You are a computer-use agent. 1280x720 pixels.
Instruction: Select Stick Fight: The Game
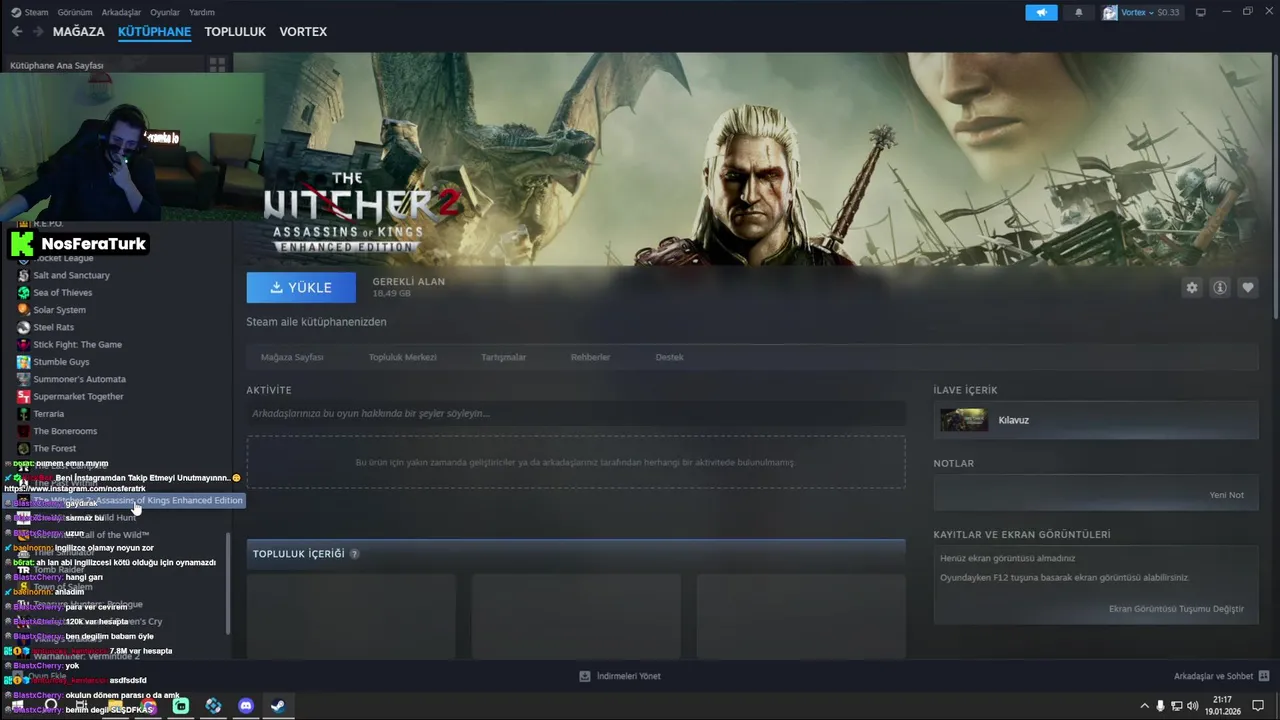[x=77, y=344]
